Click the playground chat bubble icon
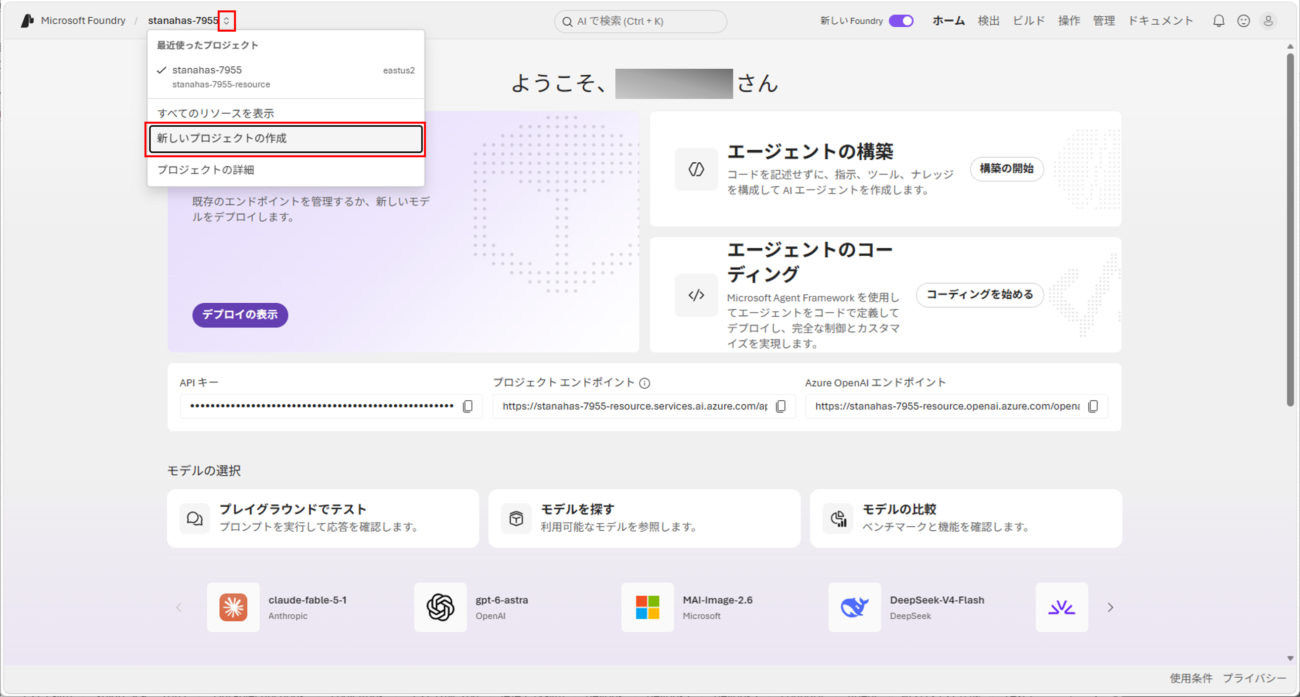Image resolution: width=1300 pixels, height=697 pixels. coord(195,518)
